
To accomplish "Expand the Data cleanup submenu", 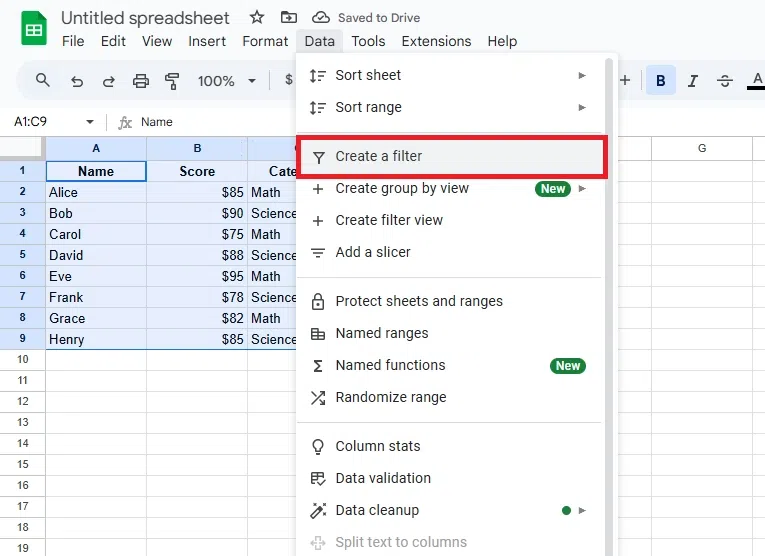I will coord(449,511).
